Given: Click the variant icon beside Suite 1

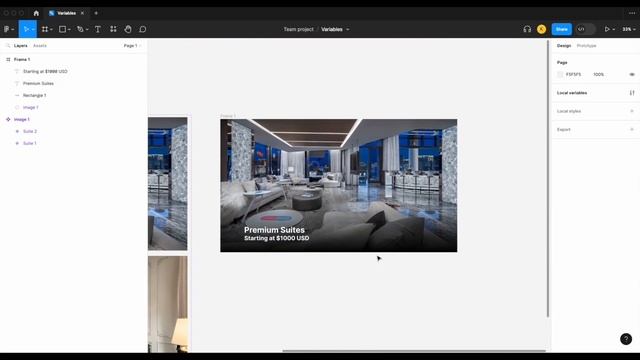Looking at the screenshot, I should click(17, 143).
